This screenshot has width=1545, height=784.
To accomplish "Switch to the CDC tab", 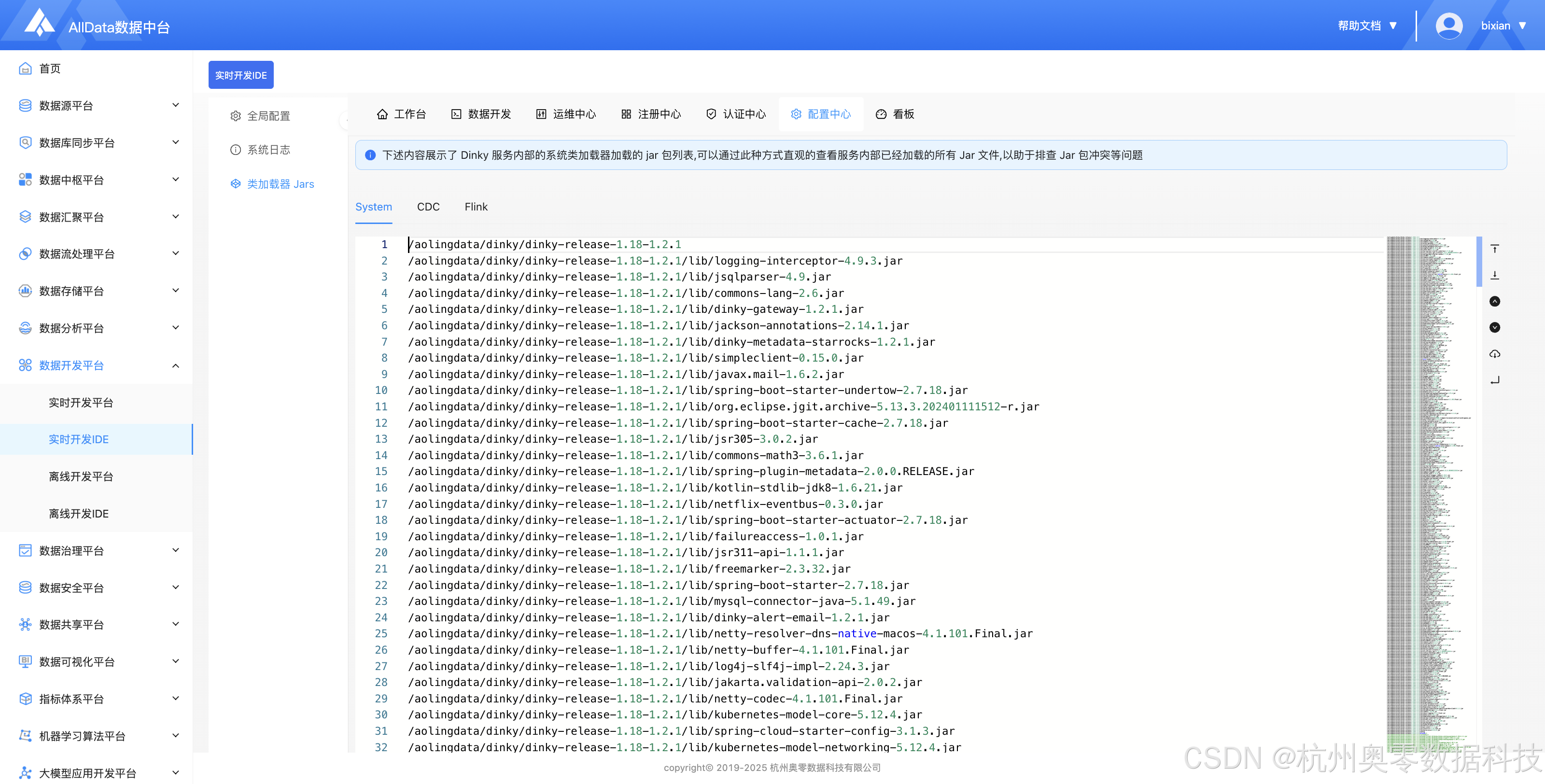I will coord(428,207).
